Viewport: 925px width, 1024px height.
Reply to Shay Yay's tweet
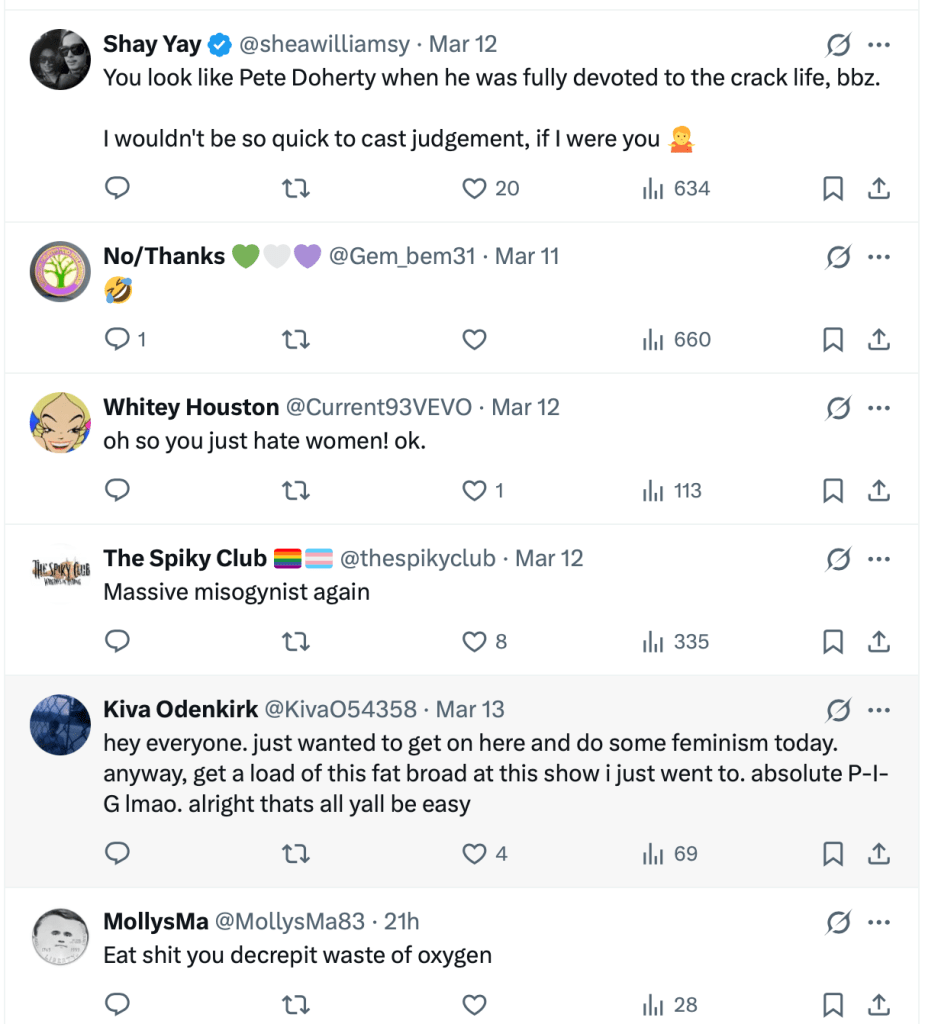pos(118,188)
